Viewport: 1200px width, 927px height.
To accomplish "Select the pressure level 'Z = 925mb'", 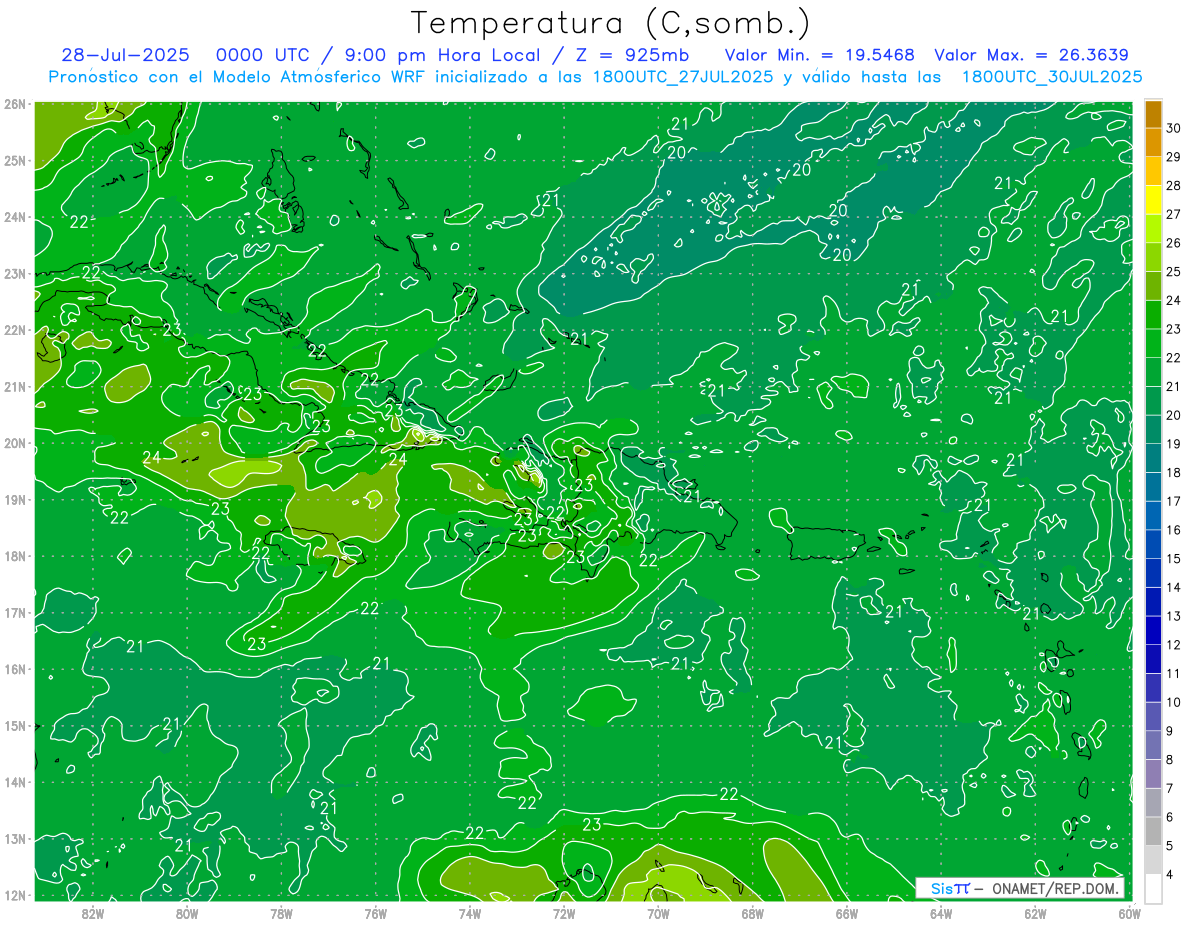I will (x=627, y=55).
